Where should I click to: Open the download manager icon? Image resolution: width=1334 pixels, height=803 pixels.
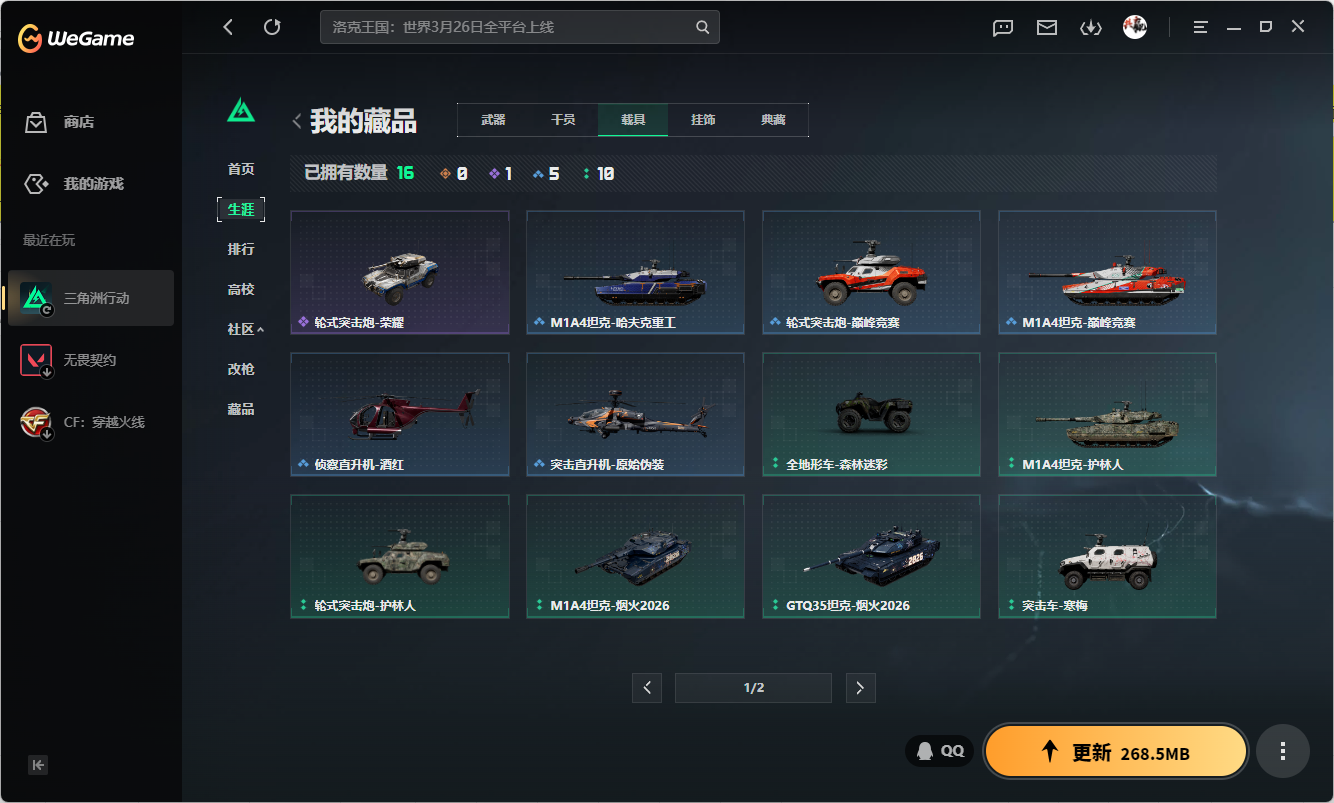pyautogui.click(x=1090, y=27)
